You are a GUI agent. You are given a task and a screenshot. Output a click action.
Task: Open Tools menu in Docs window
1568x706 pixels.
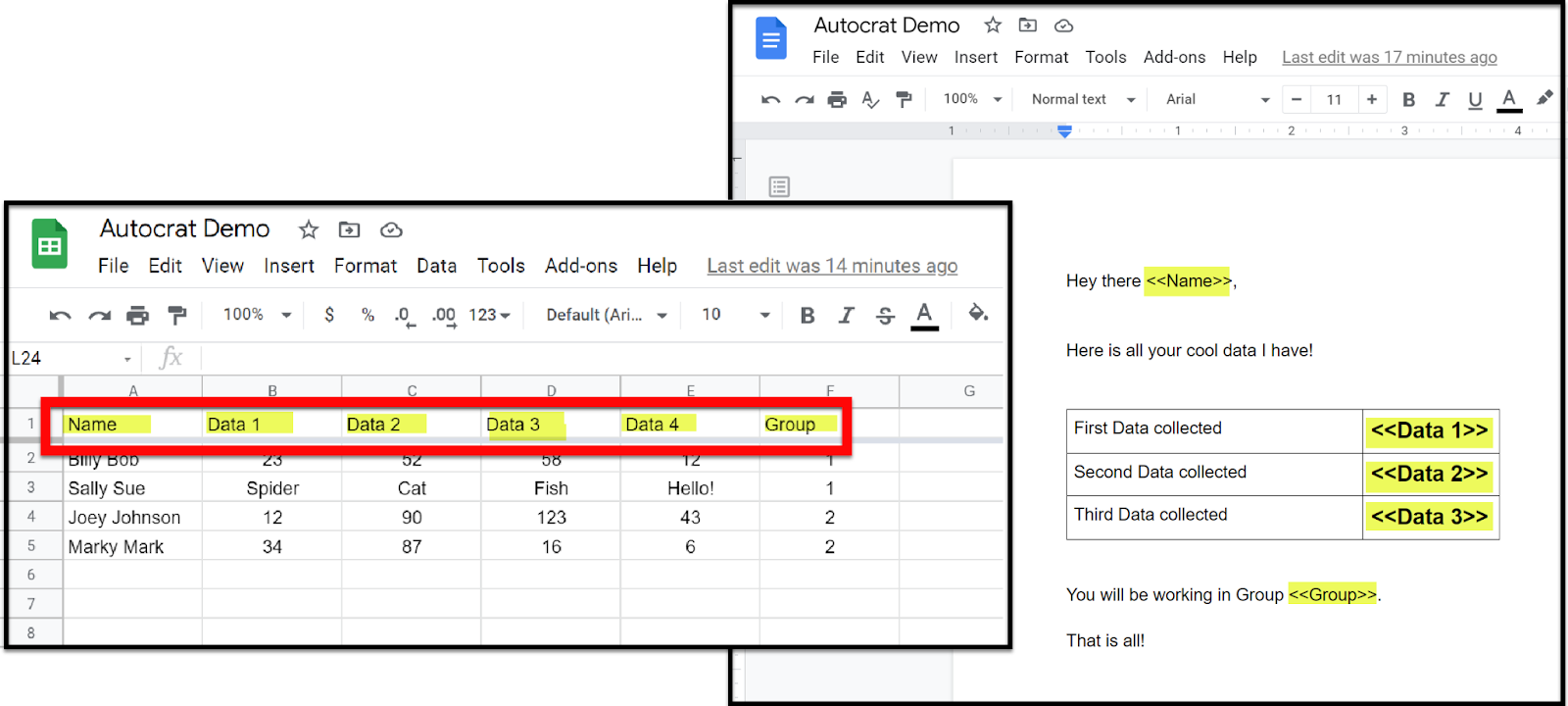coord(1105,57)
